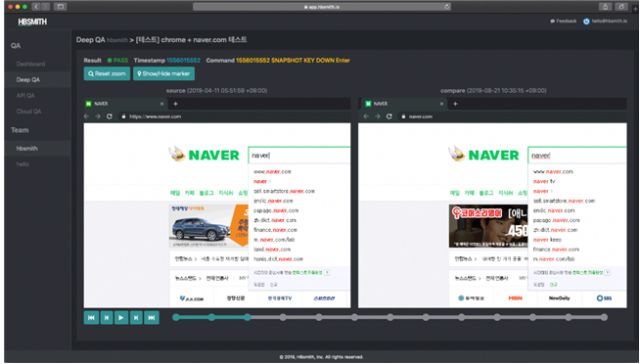Click new tab plus in compare snapshot

(x=455, y=104)
